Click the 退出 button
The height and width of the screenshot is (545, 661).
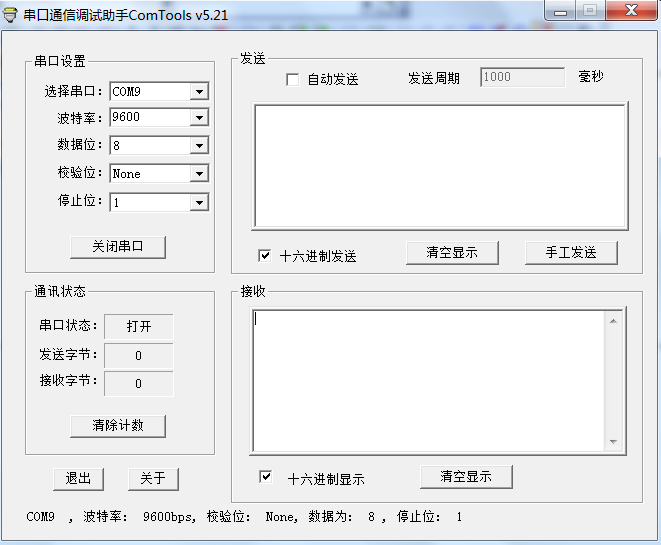78,479
